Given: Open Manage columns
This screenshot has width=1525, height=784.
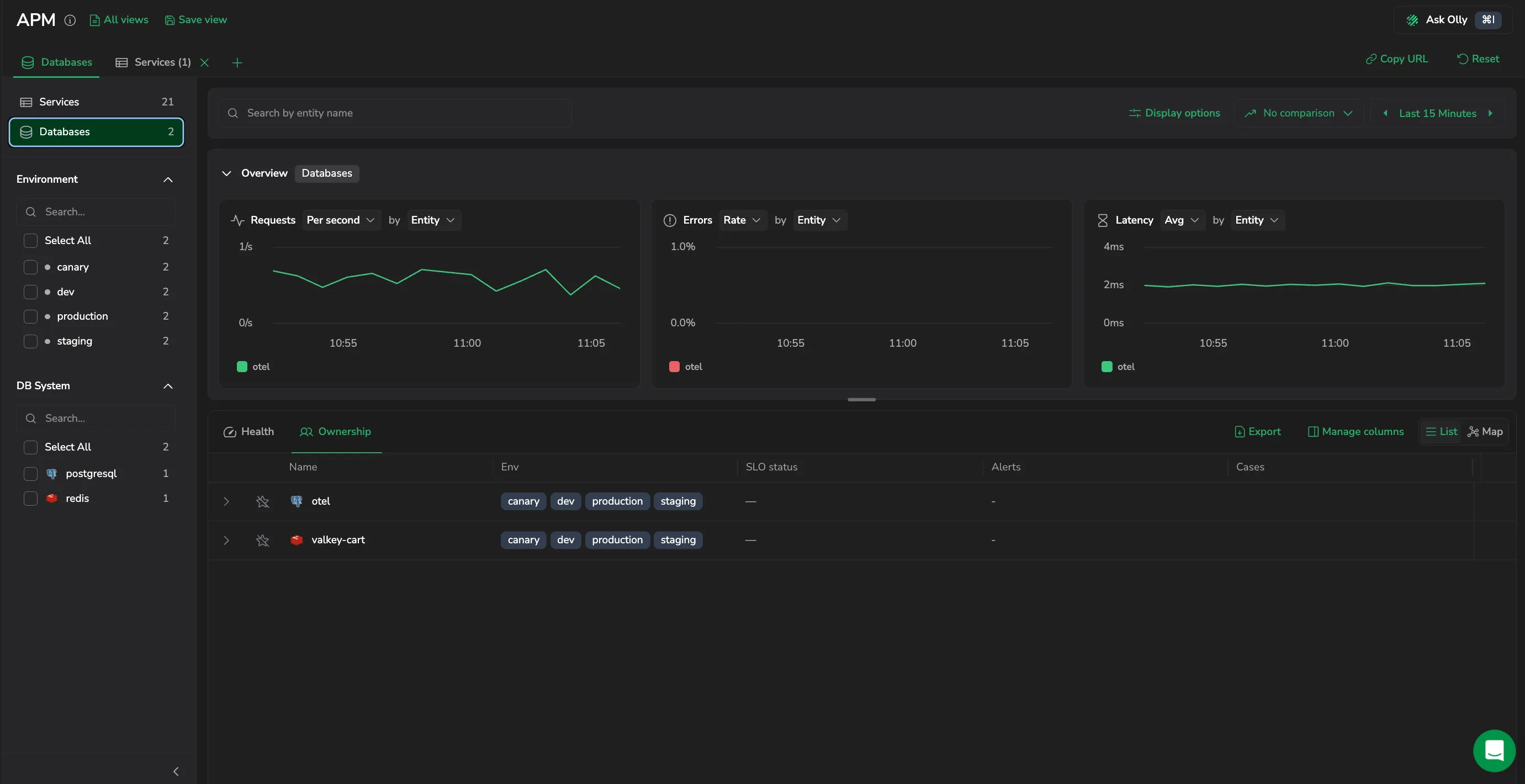Looking at the screenshot, I should click(x=1355, y=432).
